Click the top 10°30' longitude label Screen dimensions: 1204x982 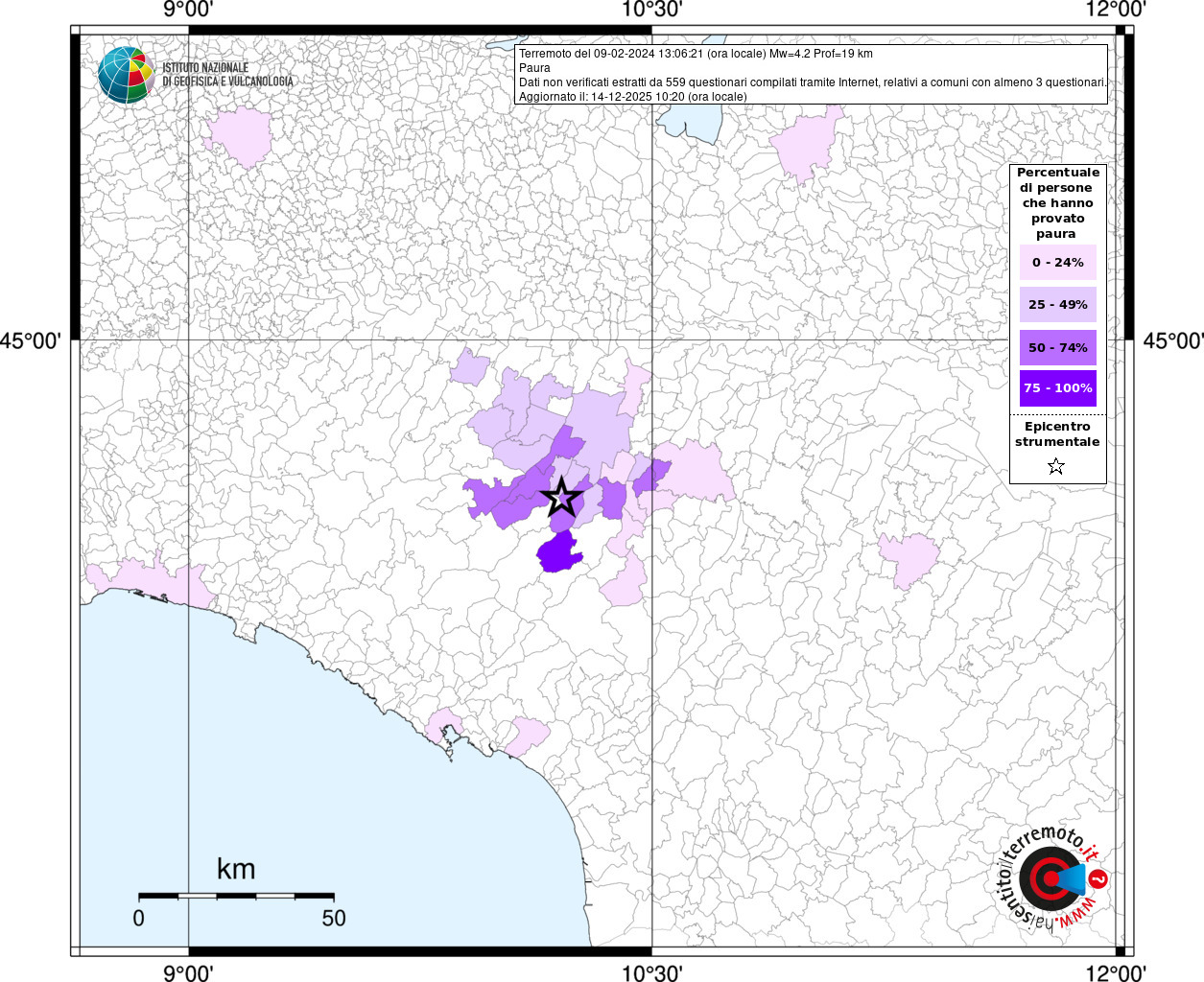tap(652, 10)
